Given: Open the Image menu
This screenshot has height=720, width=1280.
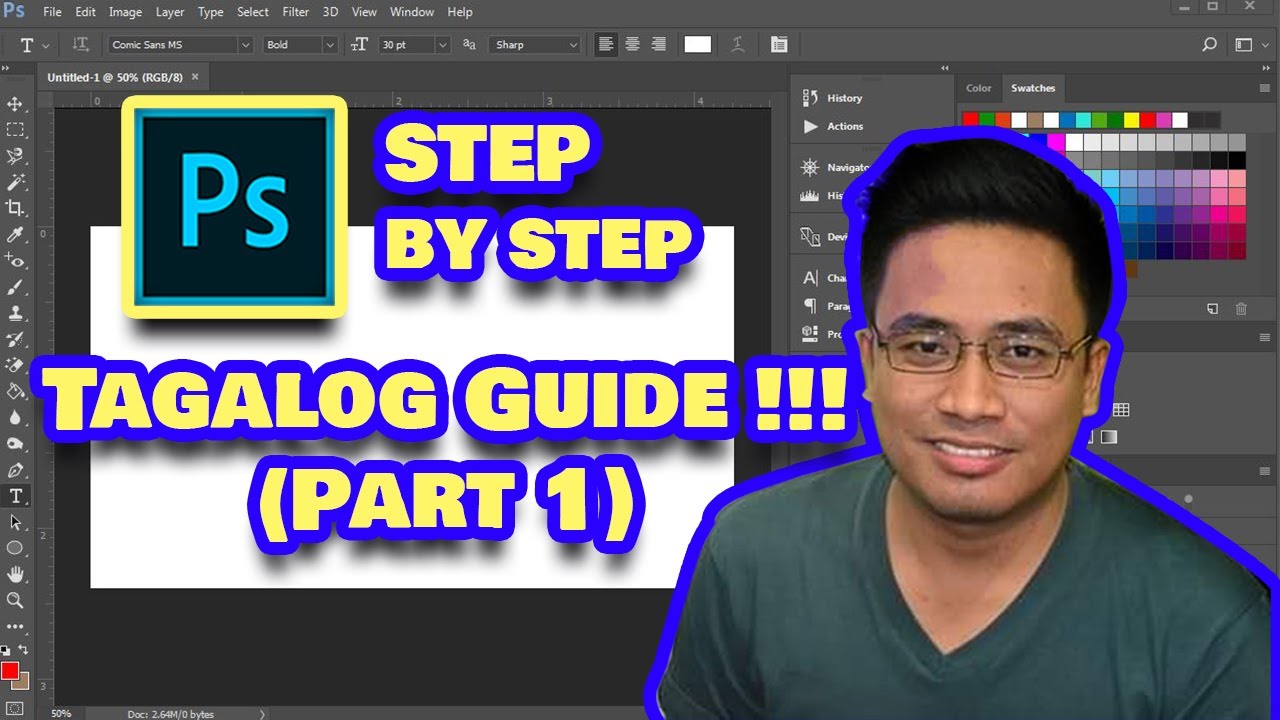Looking at the screenshot, I should (x=125, y=12).
